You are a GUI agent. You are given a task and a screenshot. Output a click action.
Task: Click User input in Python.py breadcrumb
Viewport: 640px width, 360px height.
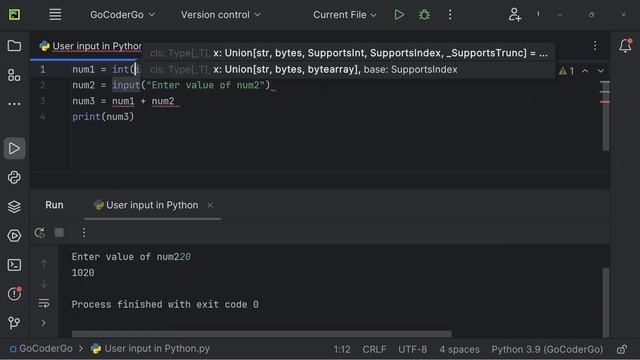[x=151, y=349]
